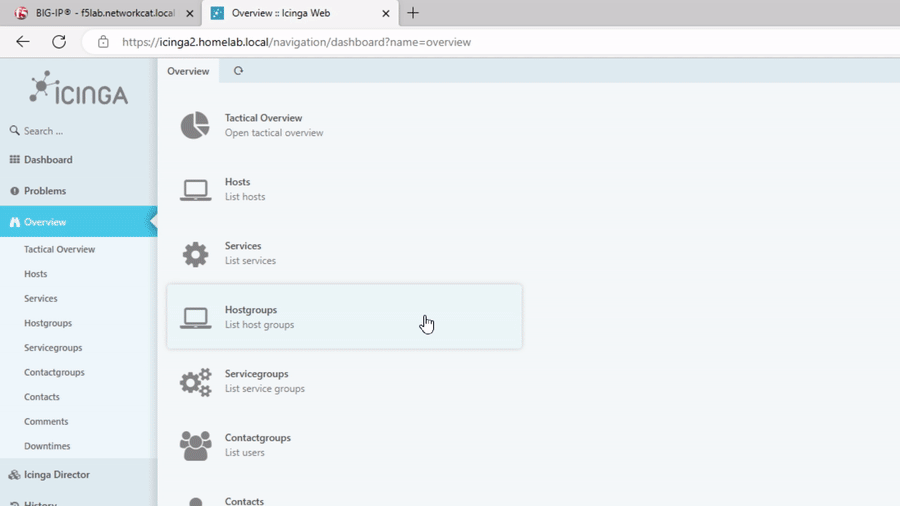The width and height of the screenshot is (900, 506).
Task: Open the Contacts dashlet link
Action: pos(244,501)
